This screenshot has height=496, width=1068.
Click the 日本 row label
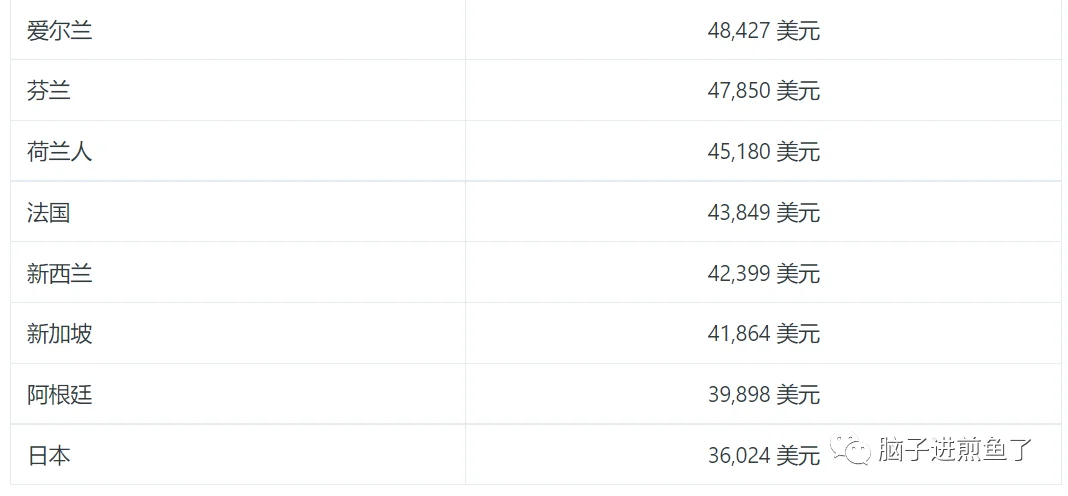click(x=48, y=455)
